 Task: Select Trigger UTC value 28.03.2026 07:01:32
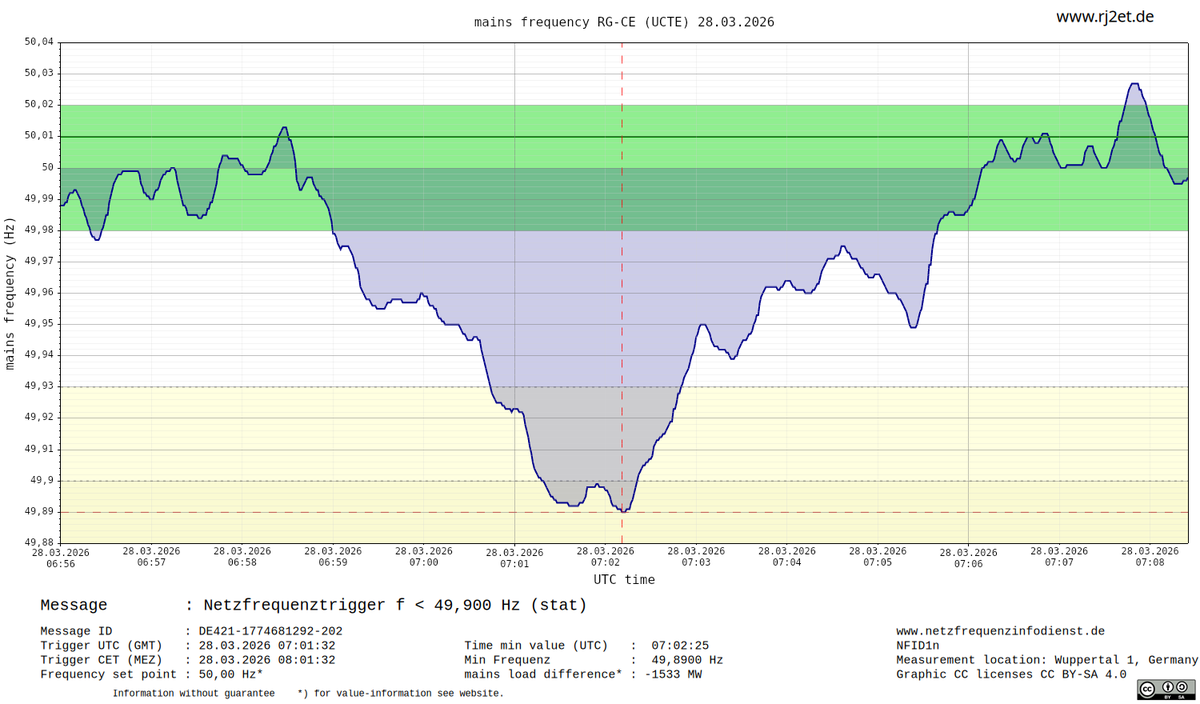(x=267, y=646)
